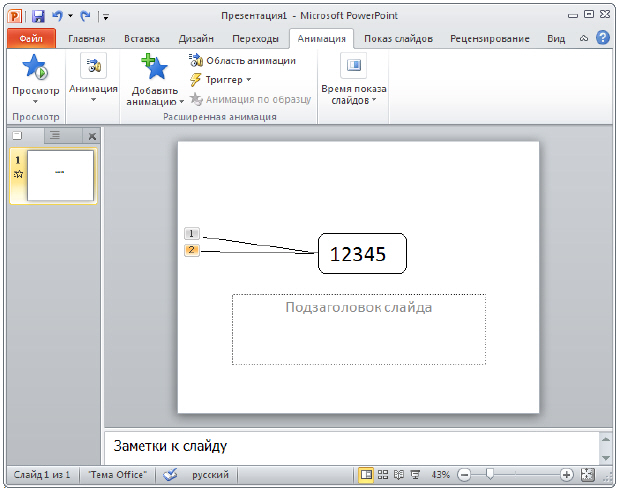The width and height of the screenshot is (620, 491).
Task: Select animation marker 2 on the slide
Action: [192, 250]
